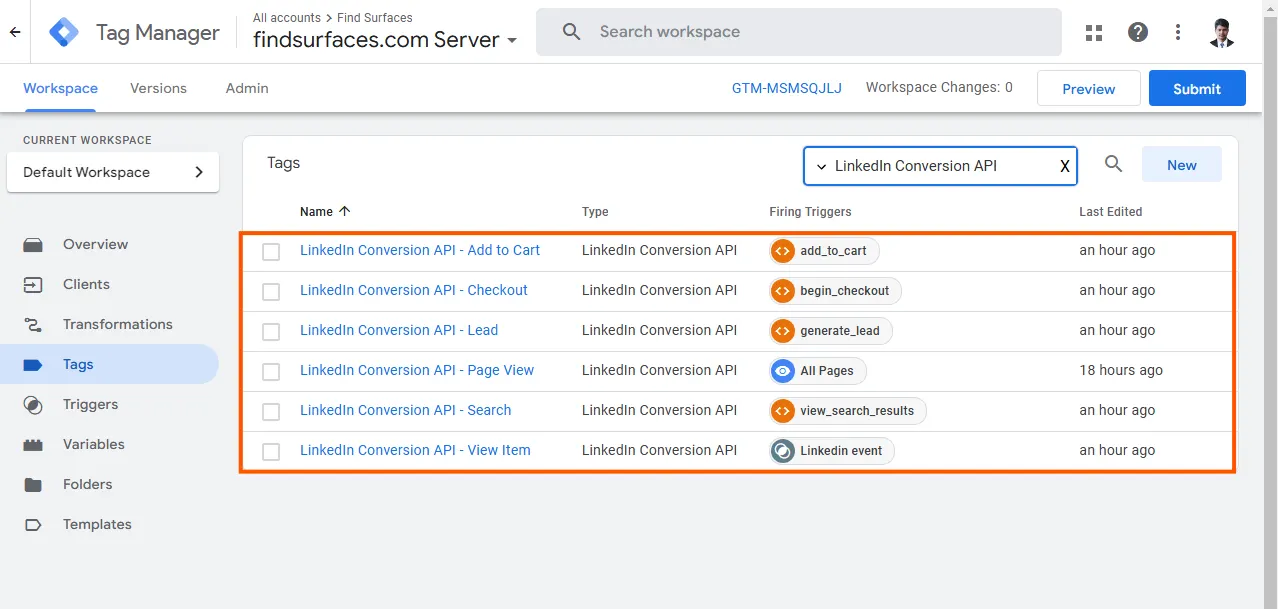
Task: Tick the View Item tag checkbox
Action: pos(271,451)
